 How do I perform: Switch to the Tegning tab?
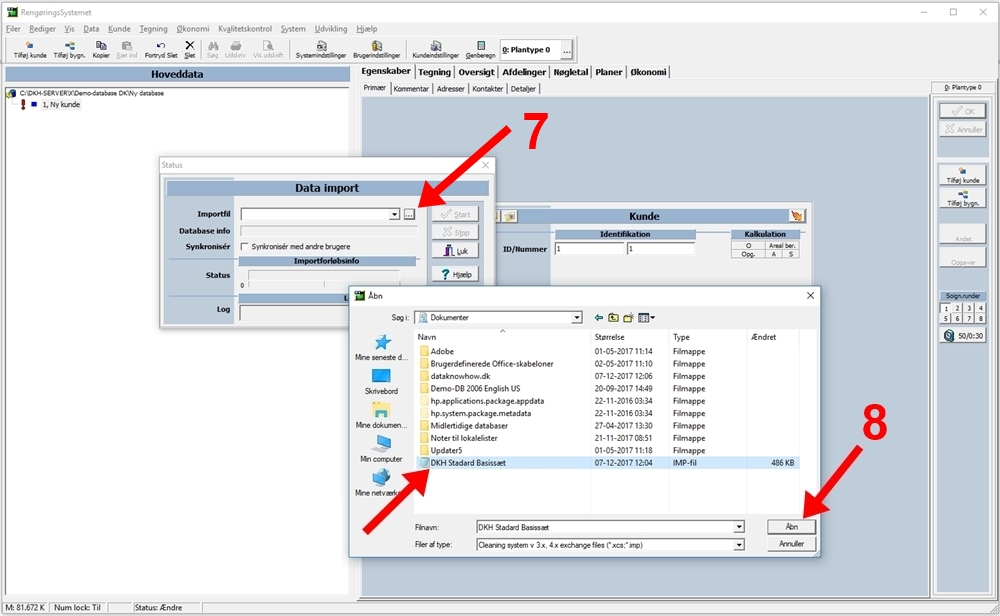pos(434,72)
